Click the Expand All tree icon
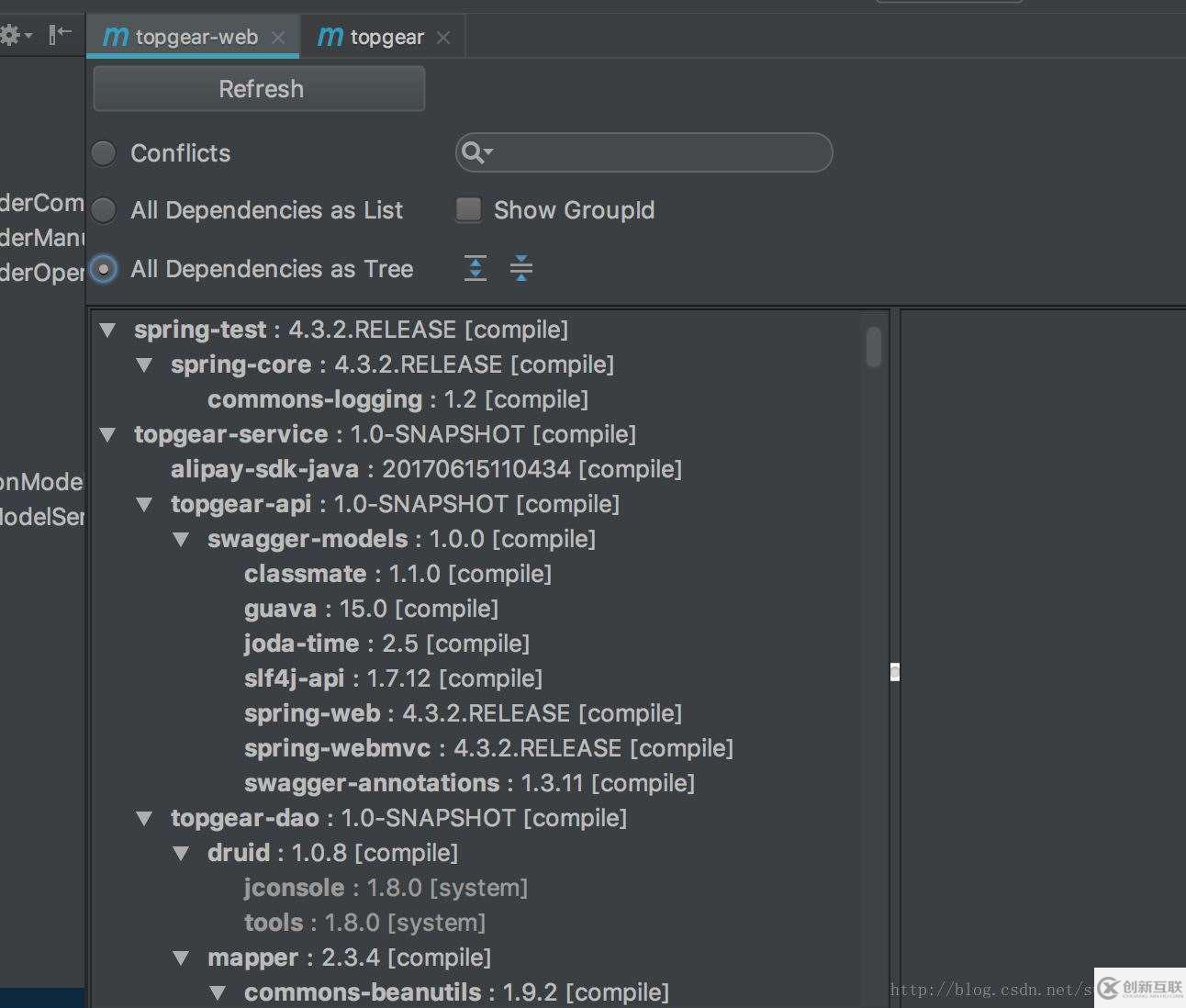The height and width of the screenshot is (1008, 1186). (476, 268)
